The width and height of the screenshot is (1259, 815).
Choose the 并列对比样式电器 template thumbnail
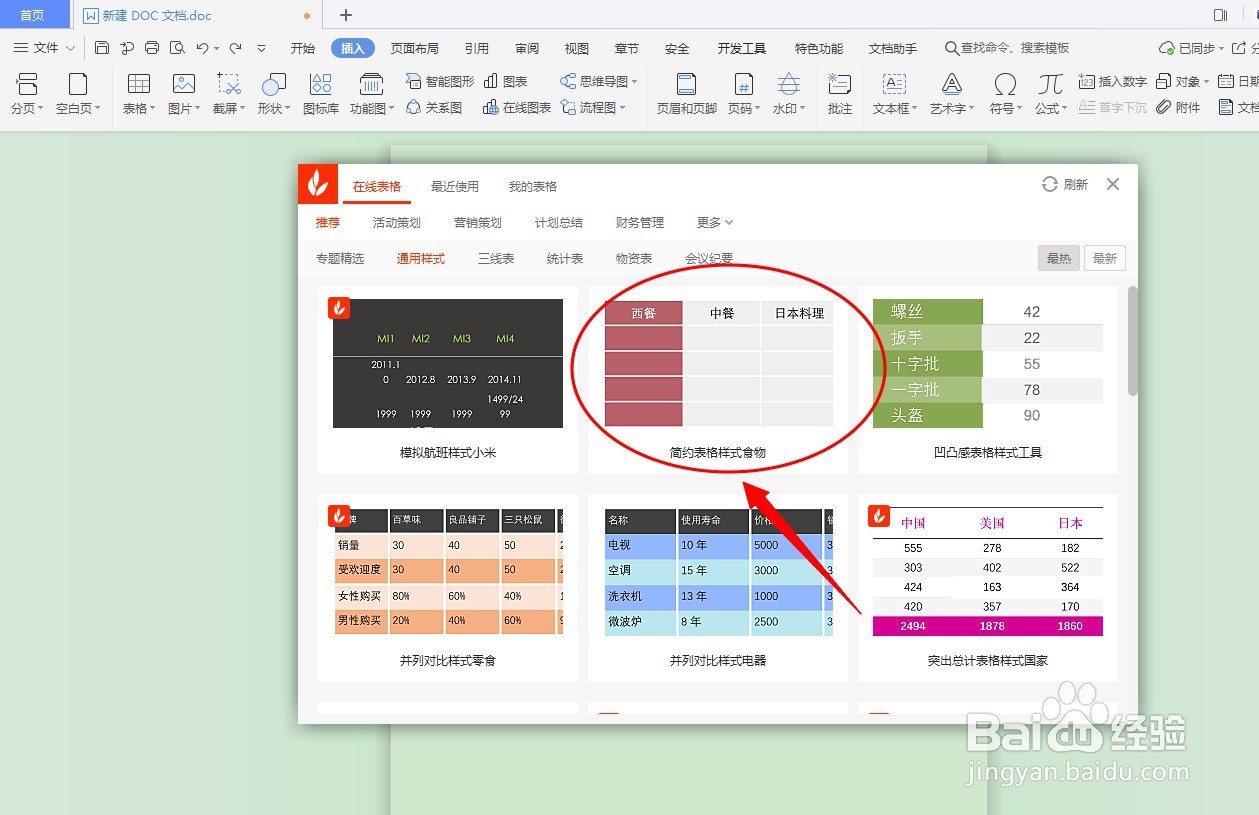[x=718, y=571]
